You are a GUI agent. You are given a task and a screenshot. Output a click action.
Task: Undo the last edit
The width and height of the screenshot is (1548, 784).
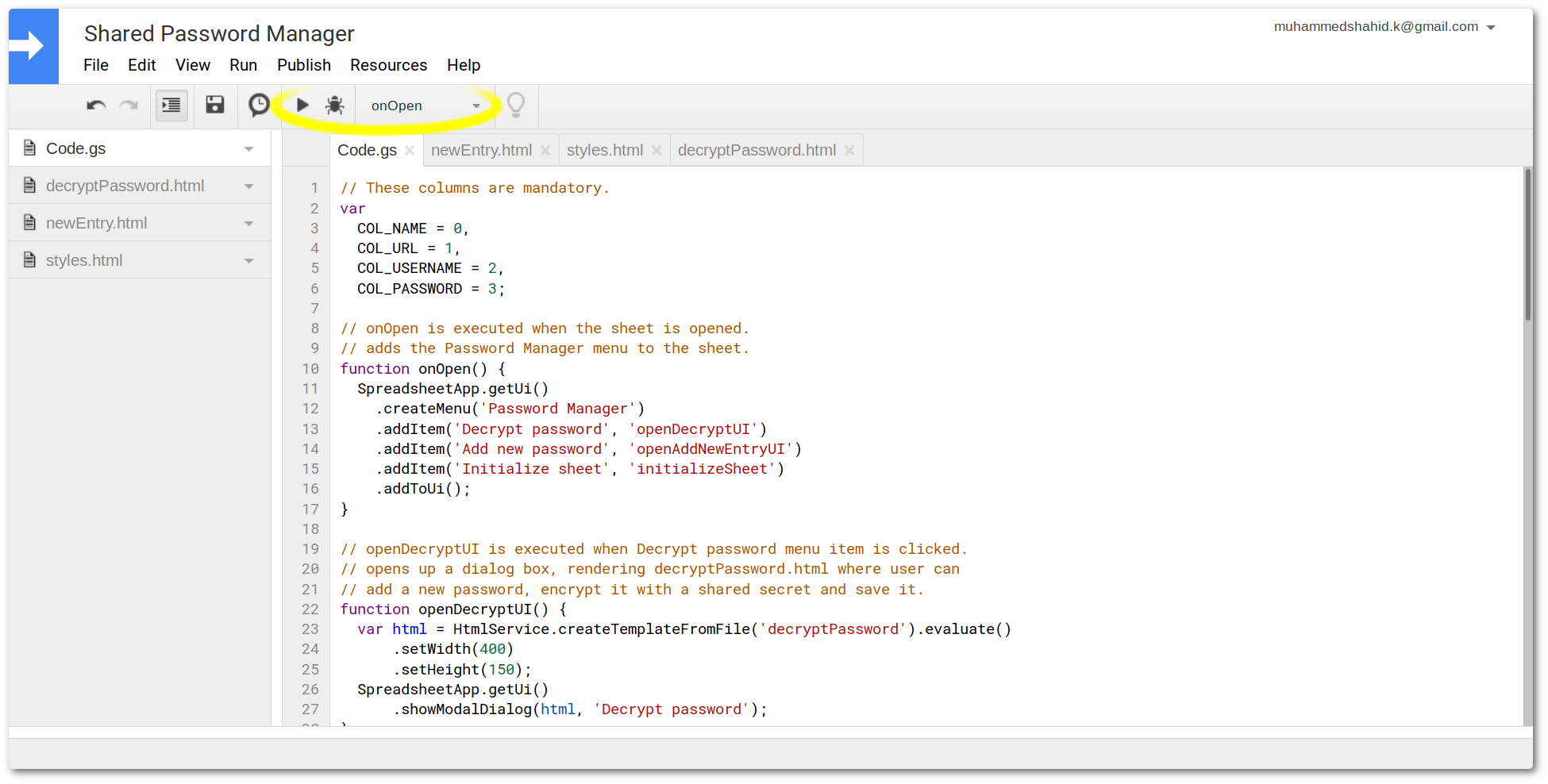coord(96,106)
